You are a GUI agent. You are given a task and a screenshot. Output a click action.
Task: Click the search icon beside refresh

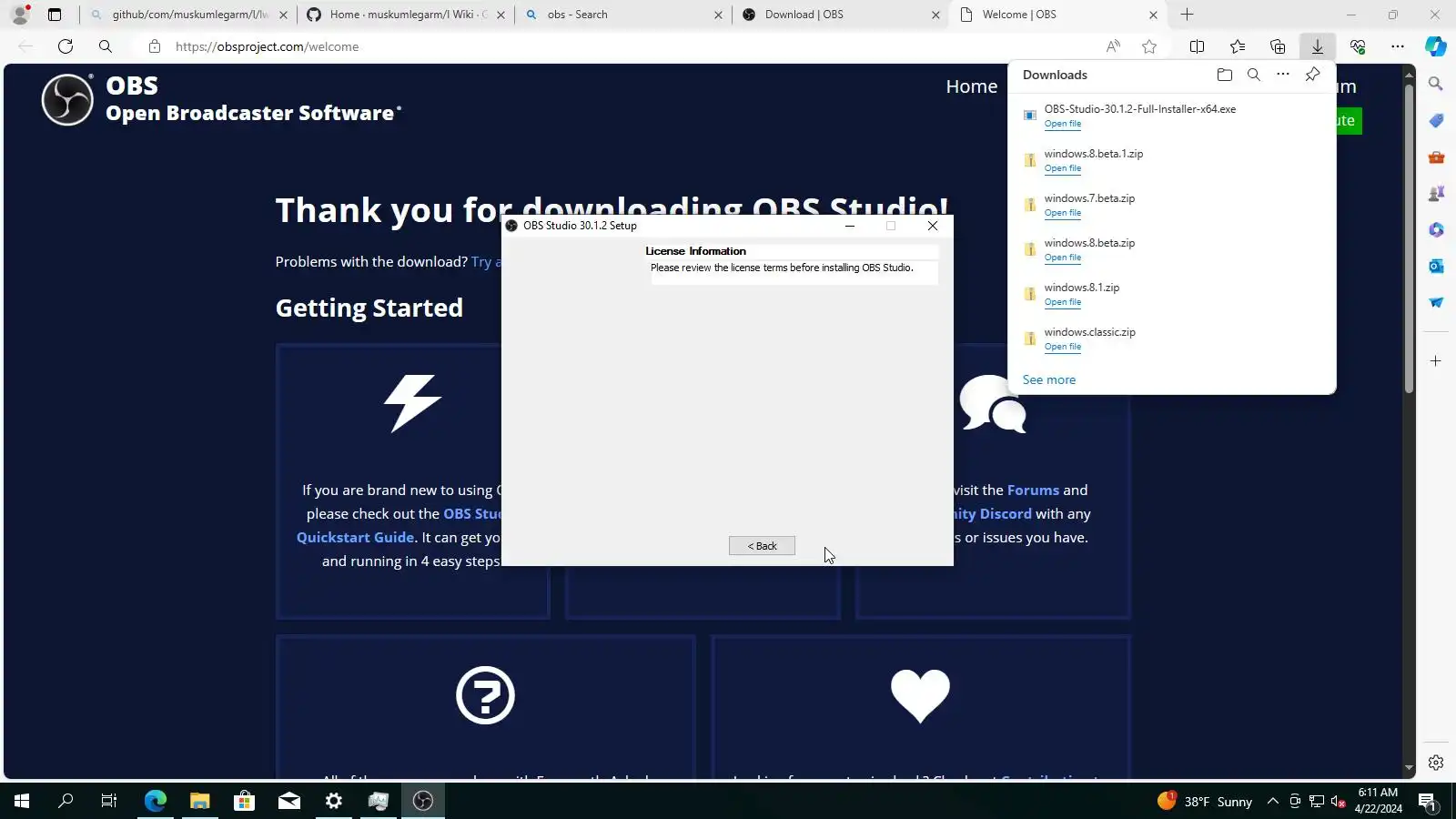[x=106, y=46]
